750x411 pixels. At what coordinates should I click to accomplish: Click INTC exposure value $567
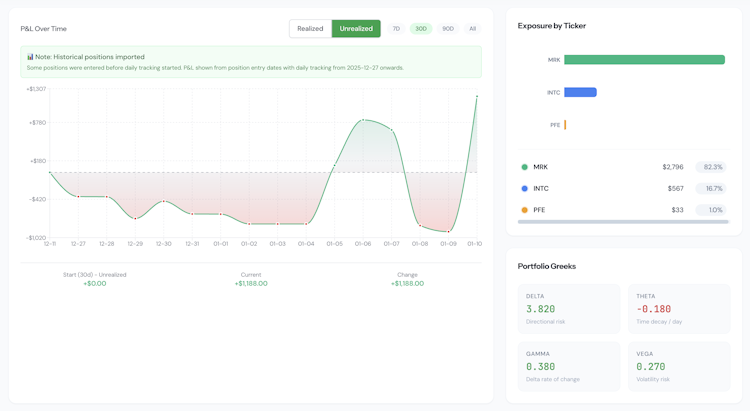pos(676,189)
